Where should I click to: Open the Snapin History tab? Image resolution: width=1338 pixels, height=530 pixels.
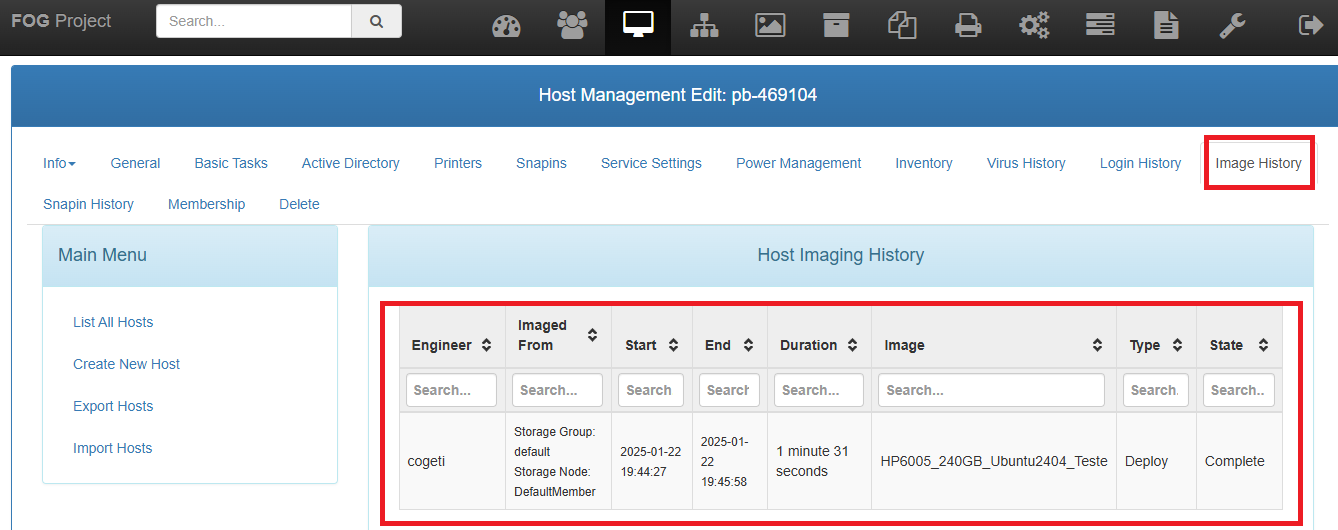pyautogui.click(x=88, y=204)
